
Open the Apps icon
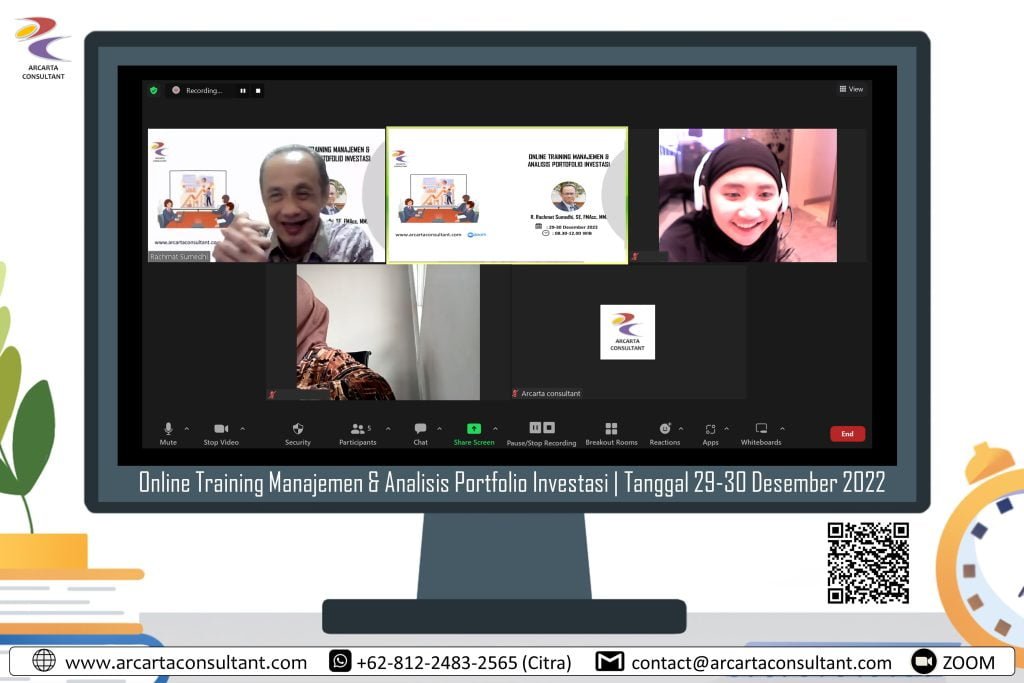click(x=710, y=429)
